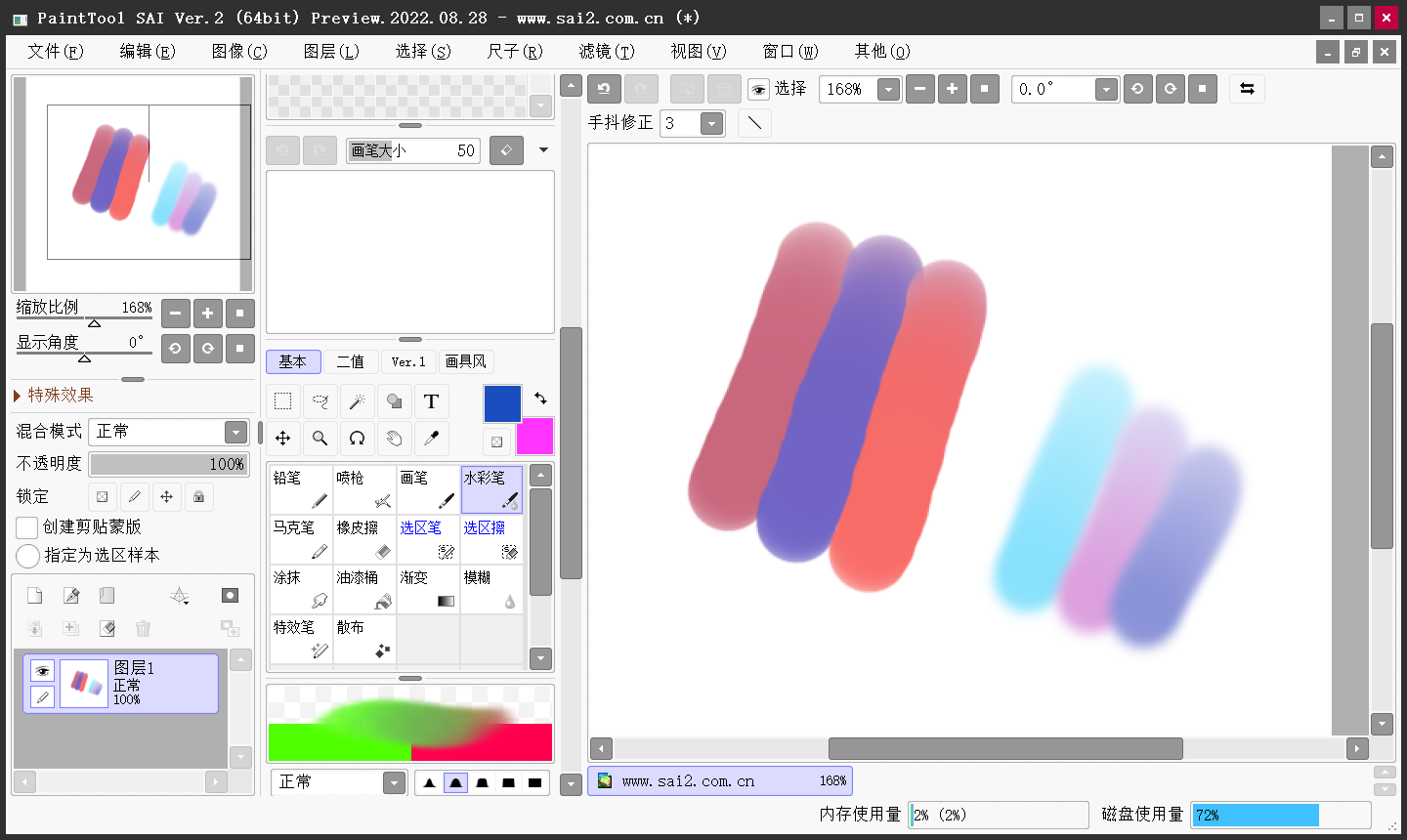Open the rotation angle 0.0° dropdown
Screen dimensions: 1407x840
pos(1106,90)
